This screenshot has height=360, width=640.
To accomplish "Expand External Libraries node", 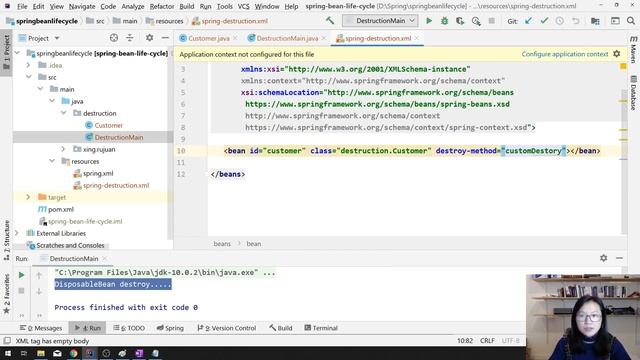I will 17,233.
